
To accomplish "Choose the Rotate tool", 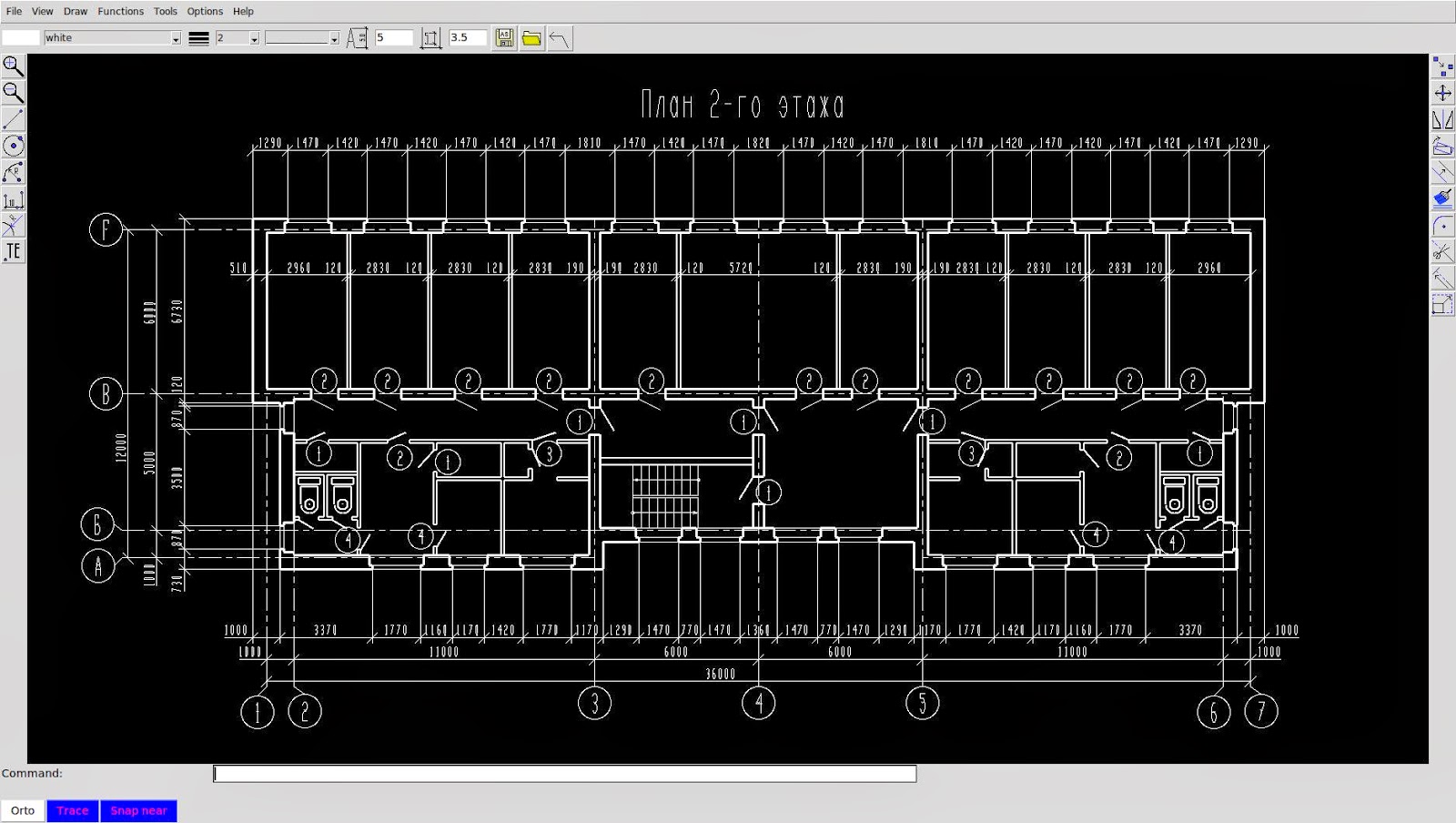I will [x=1442, y=146].
